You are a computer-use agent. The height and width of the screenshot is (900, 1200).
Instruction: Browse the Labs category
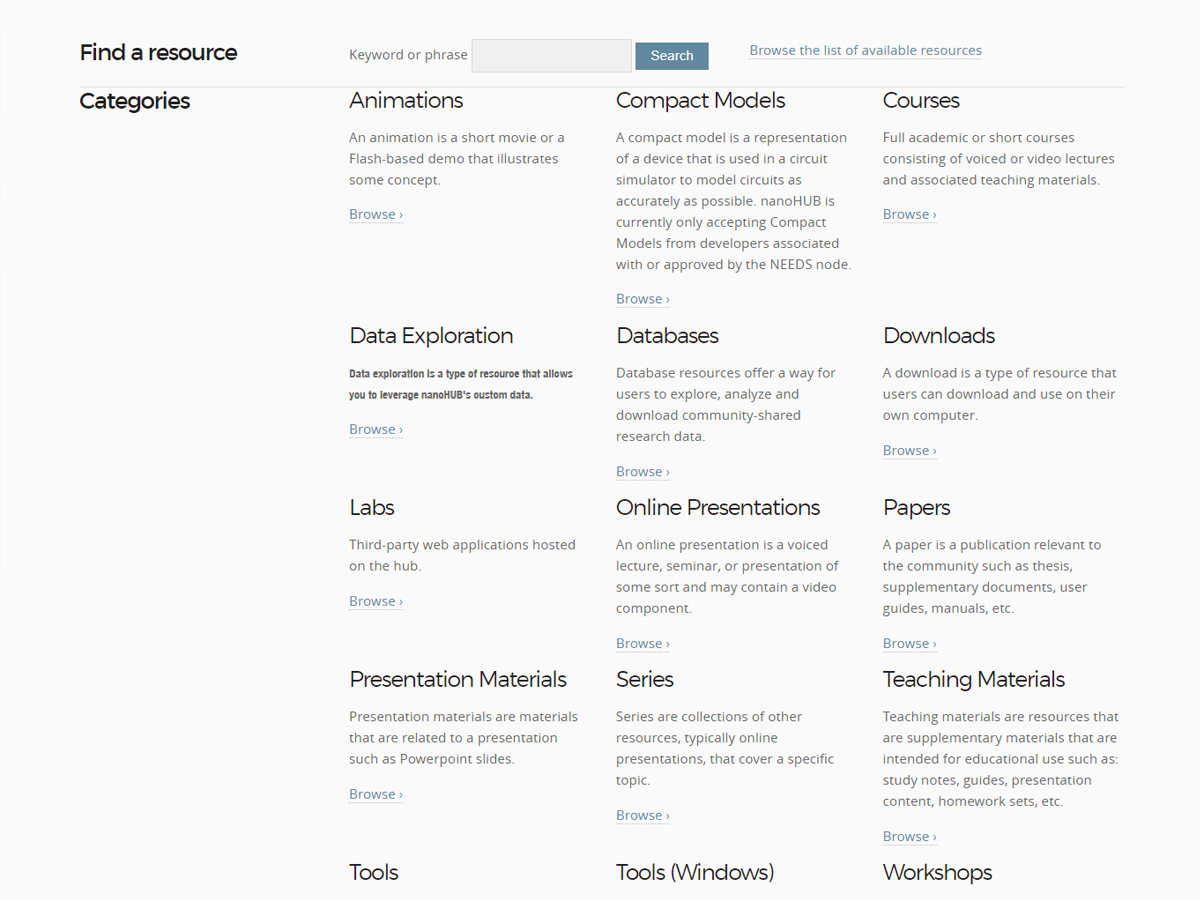pyautogui.click(x=375, y=601)
